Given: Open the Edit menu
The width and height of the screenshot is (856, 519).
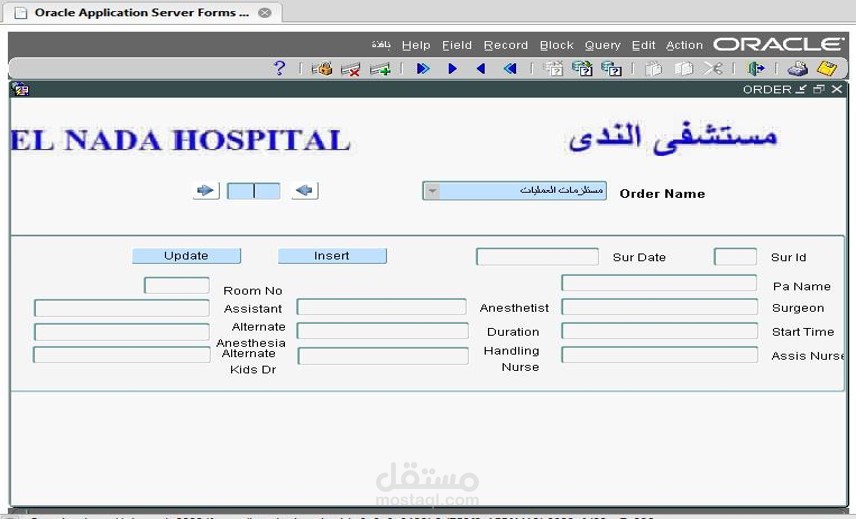Looking at the screenshot, I should click(643, 45).
